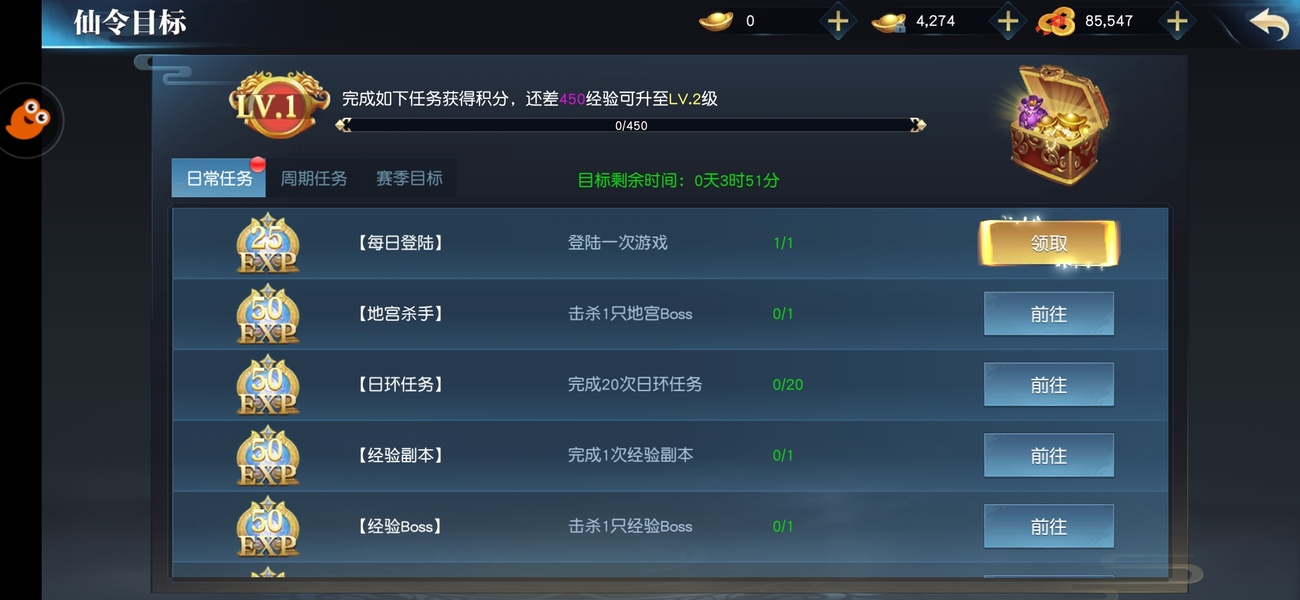This screenshot has height=600, width=1300.
Task: Tap the 25 EXP daily login medal
Action: (268, 243)
